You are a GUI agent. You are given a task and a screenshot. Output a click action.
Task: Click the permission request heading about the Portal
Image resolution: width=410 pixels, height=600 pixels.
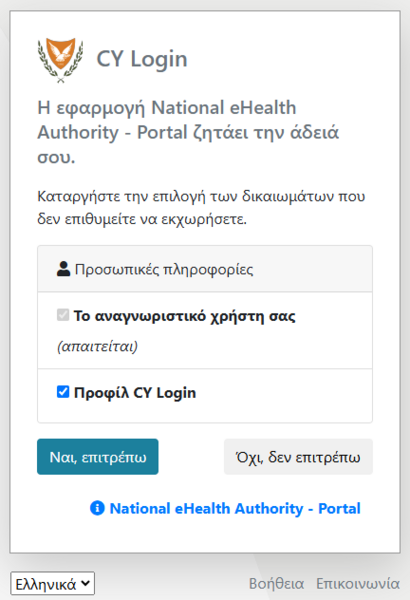coord(188,132)
